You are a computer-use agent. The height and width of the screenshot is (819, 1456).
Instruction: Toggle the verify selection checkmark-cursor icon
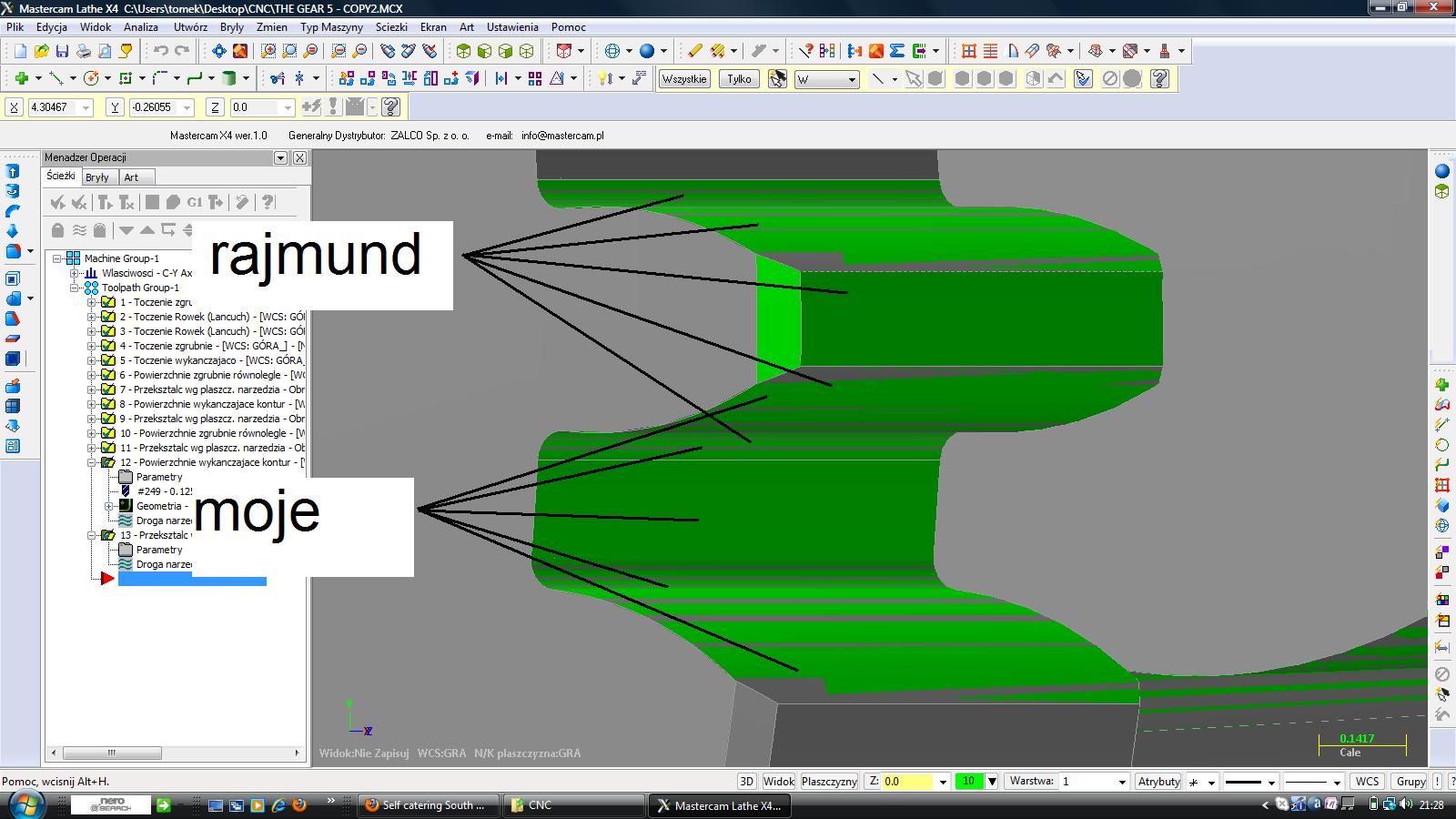click(x=1083, y=79)
